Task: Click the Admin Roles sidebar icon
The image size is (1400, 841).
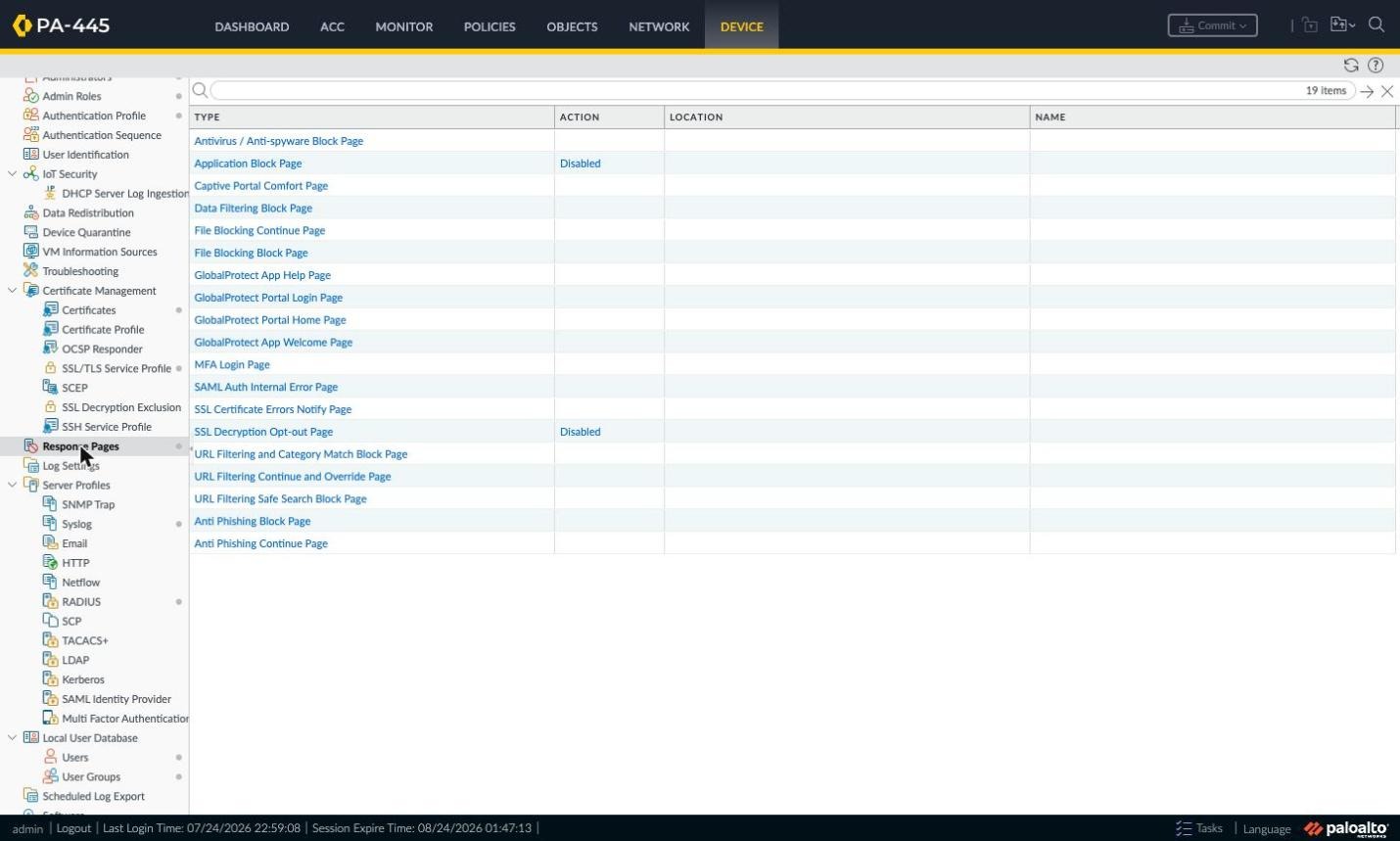Action: [30, 96]
